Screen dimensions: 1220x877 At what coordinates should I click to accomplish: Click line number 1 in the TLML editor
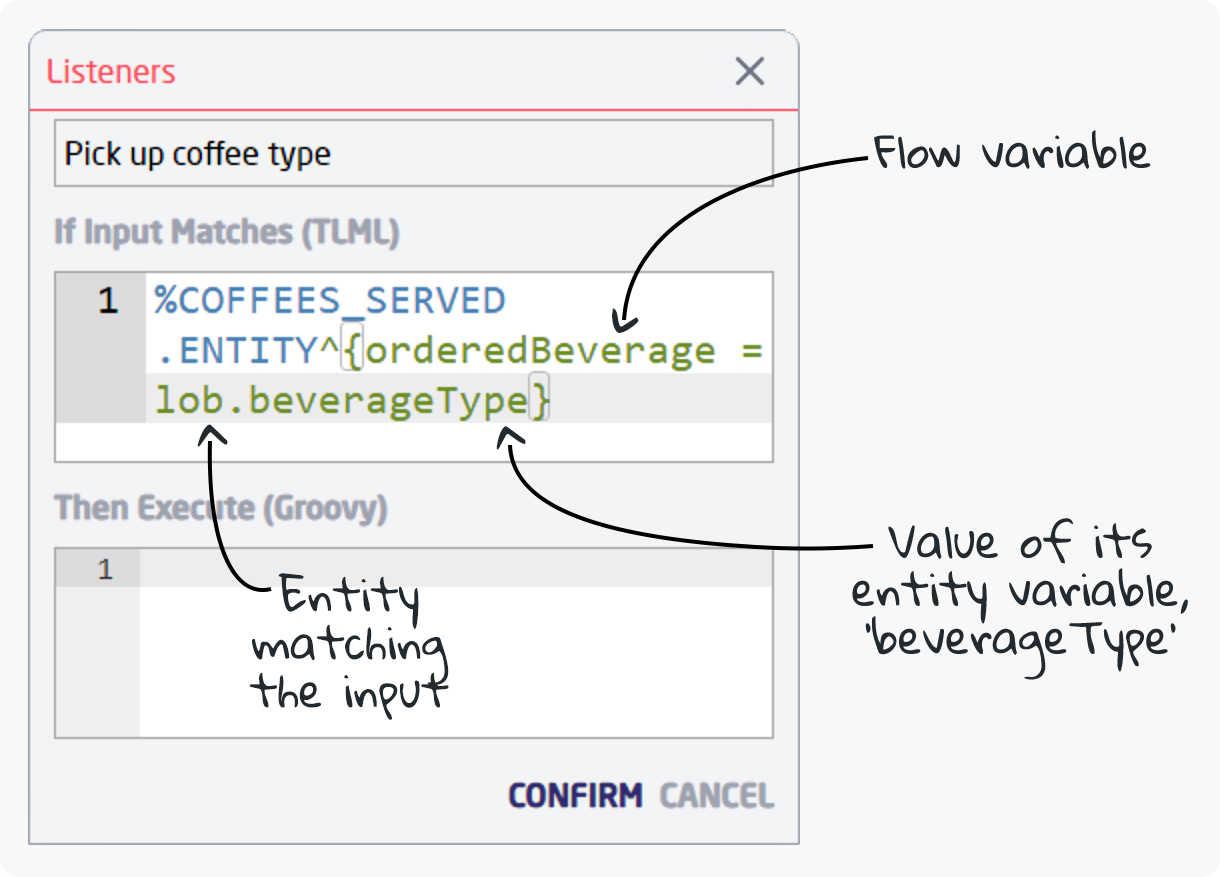coord(107,300)
